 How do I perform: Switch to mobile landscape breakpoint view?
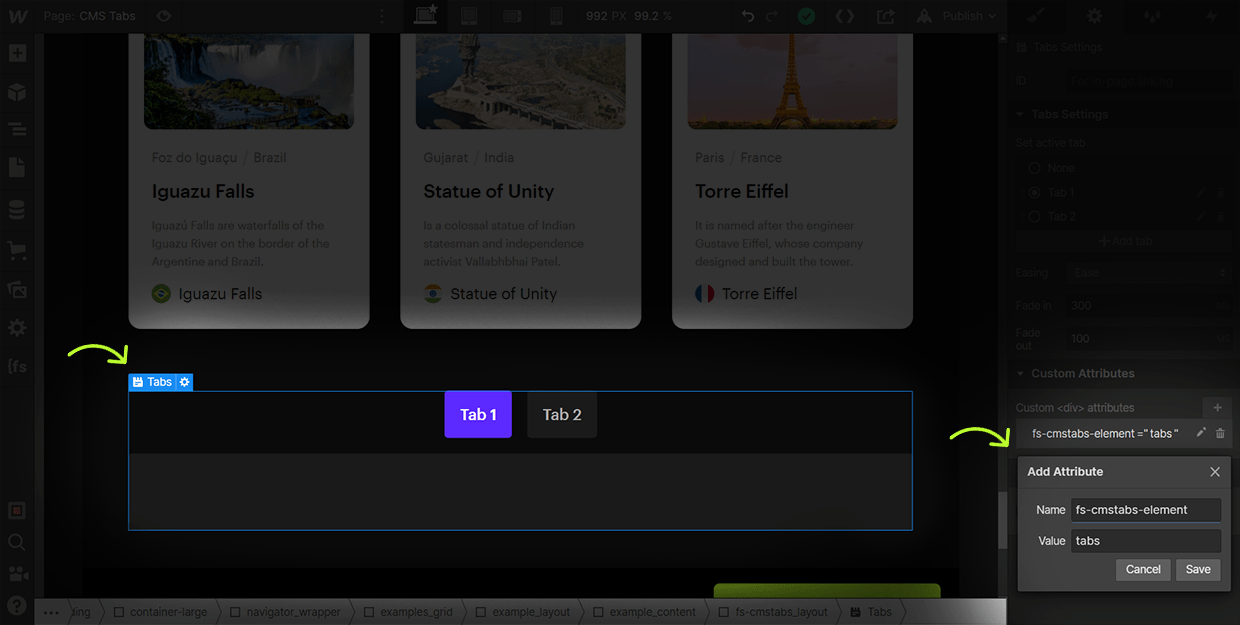(512, 16)
